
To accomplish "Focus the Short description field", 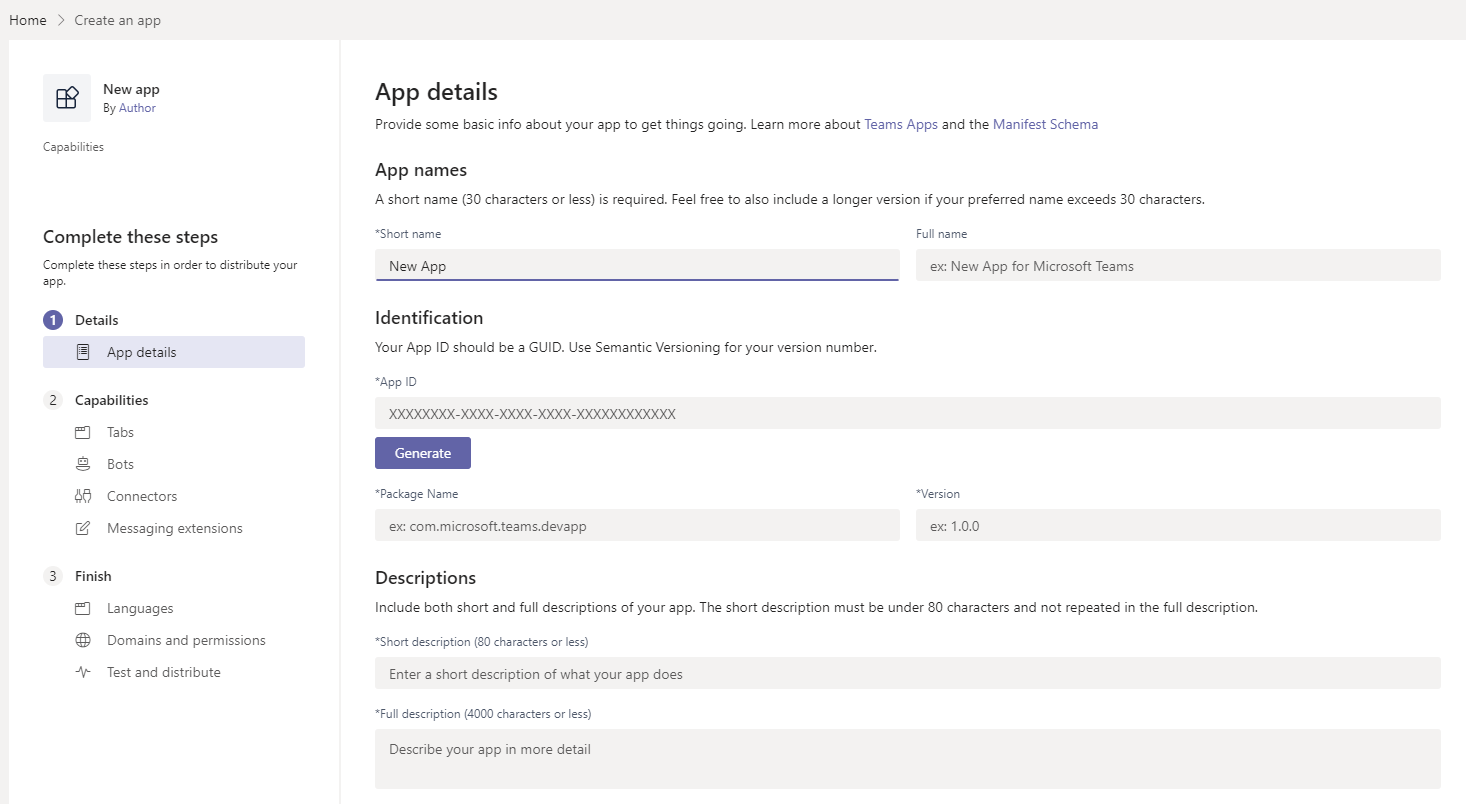I will pyautogui.click(x=908, y=673).
